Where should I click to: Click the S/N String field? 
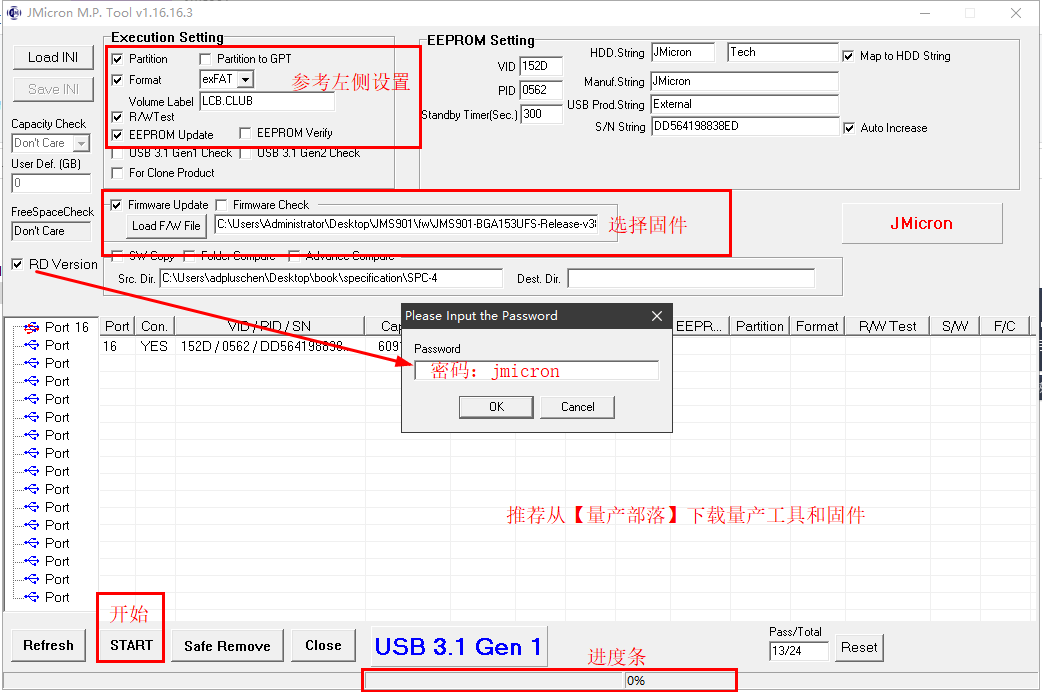point(744,126)
